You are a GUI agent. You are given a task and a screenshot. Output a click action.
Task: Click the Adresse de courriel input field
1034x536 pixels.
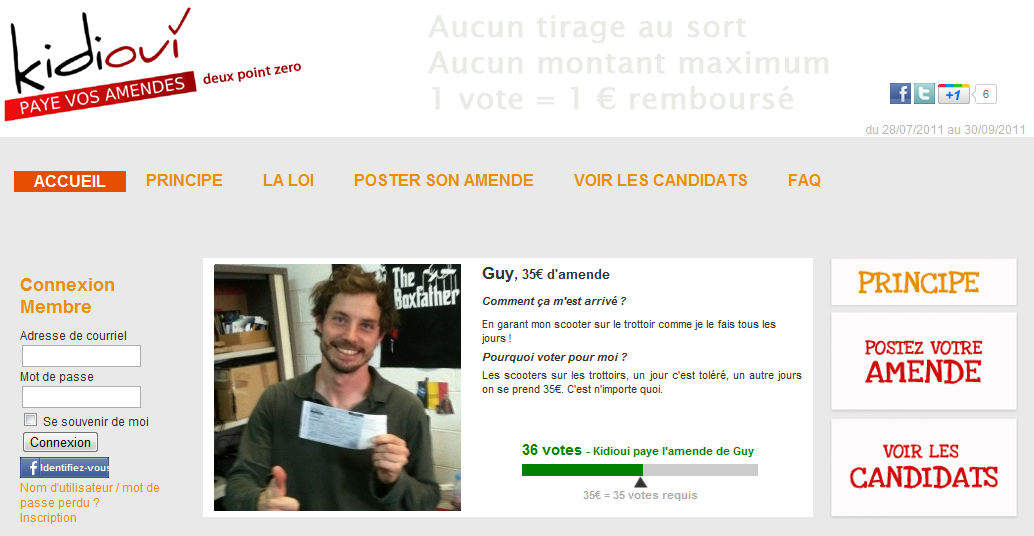[81, 356]
